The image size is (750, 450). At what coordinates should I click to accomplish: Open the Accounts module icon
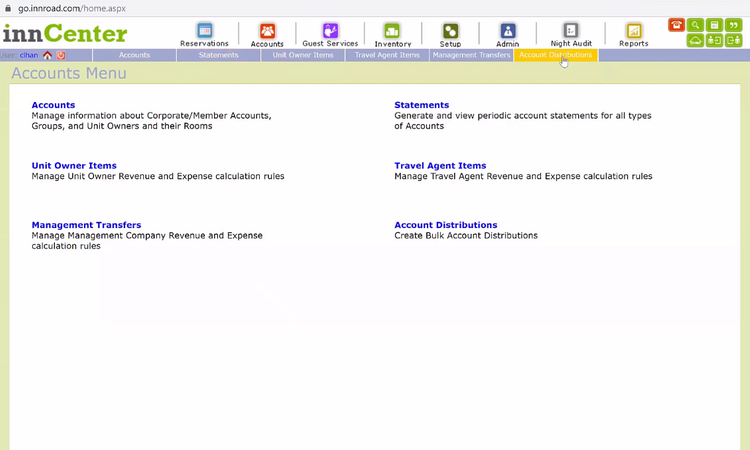click(x=267, y=31)
